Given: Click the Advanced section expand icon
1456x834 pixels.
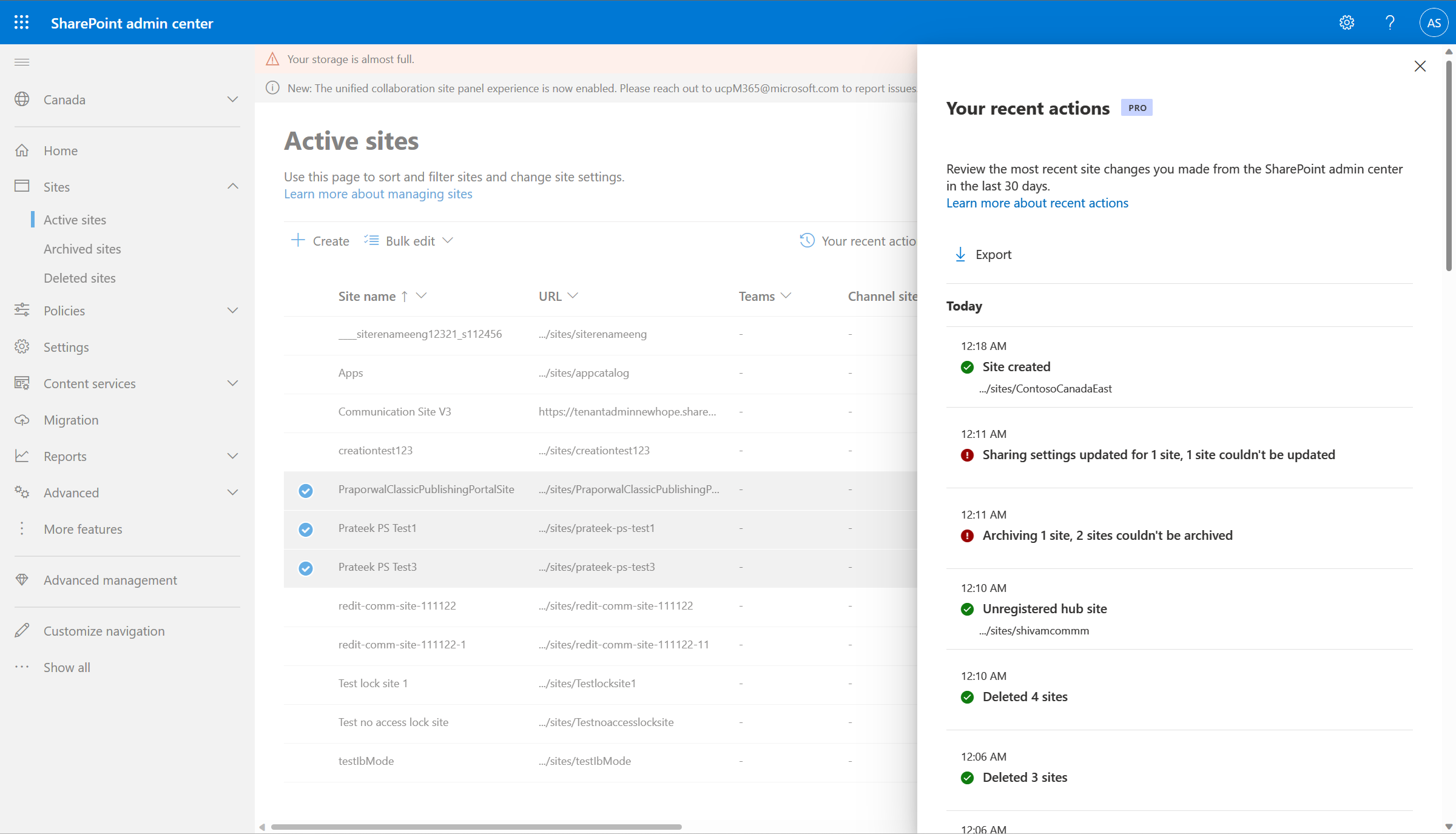Looking at the screenshot, I should (x=231, y=492).
